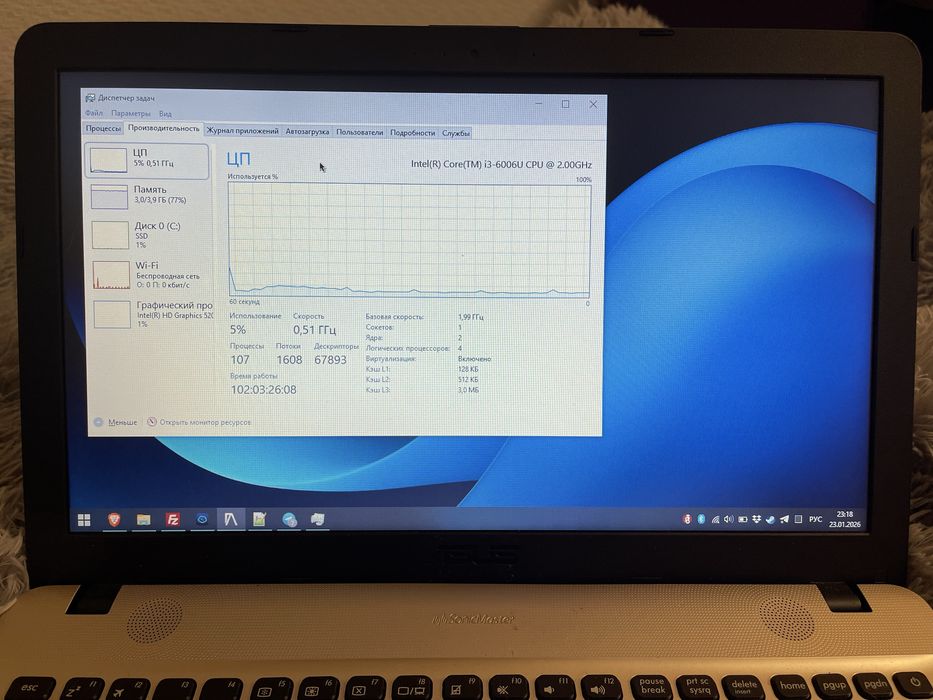
Task: Maximize the Task Manager window
Action: tap(565, 104)
